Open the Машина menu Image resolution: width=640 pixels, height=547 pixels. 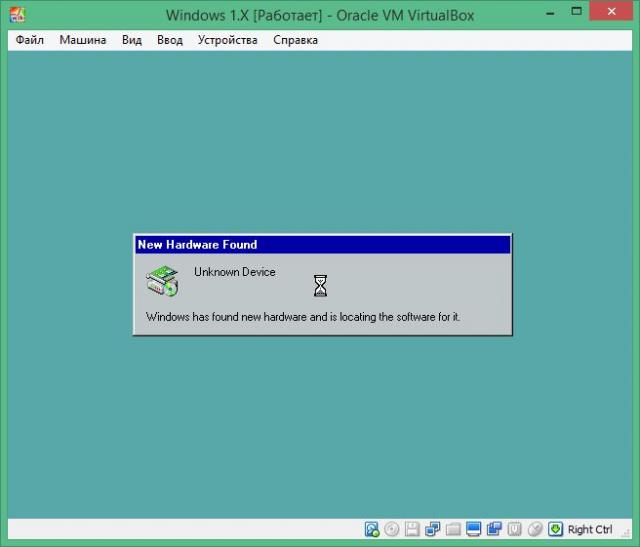coord(83,40)
